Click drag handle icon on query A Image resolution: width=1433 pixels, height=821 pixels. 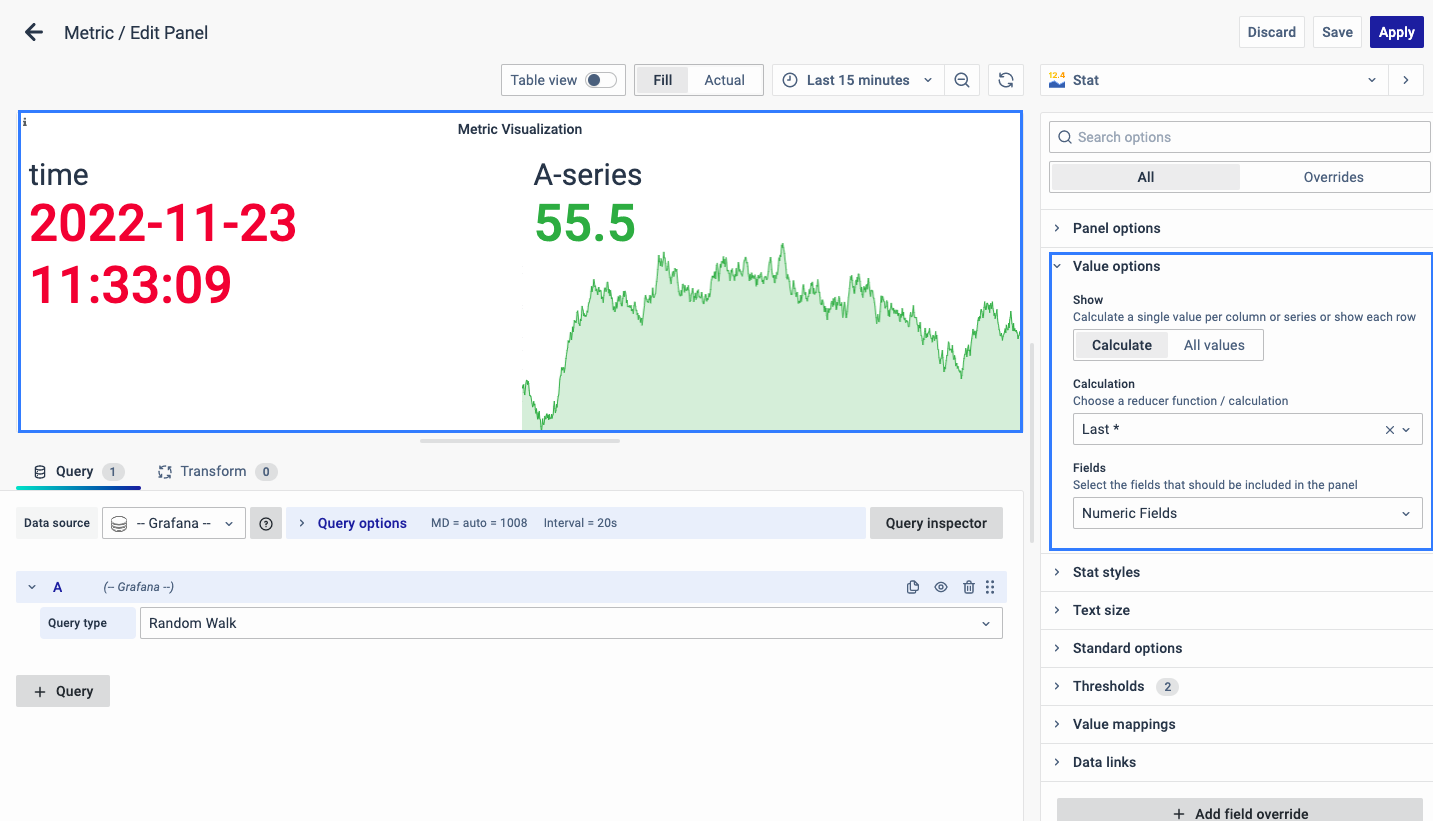coord(990,588)
